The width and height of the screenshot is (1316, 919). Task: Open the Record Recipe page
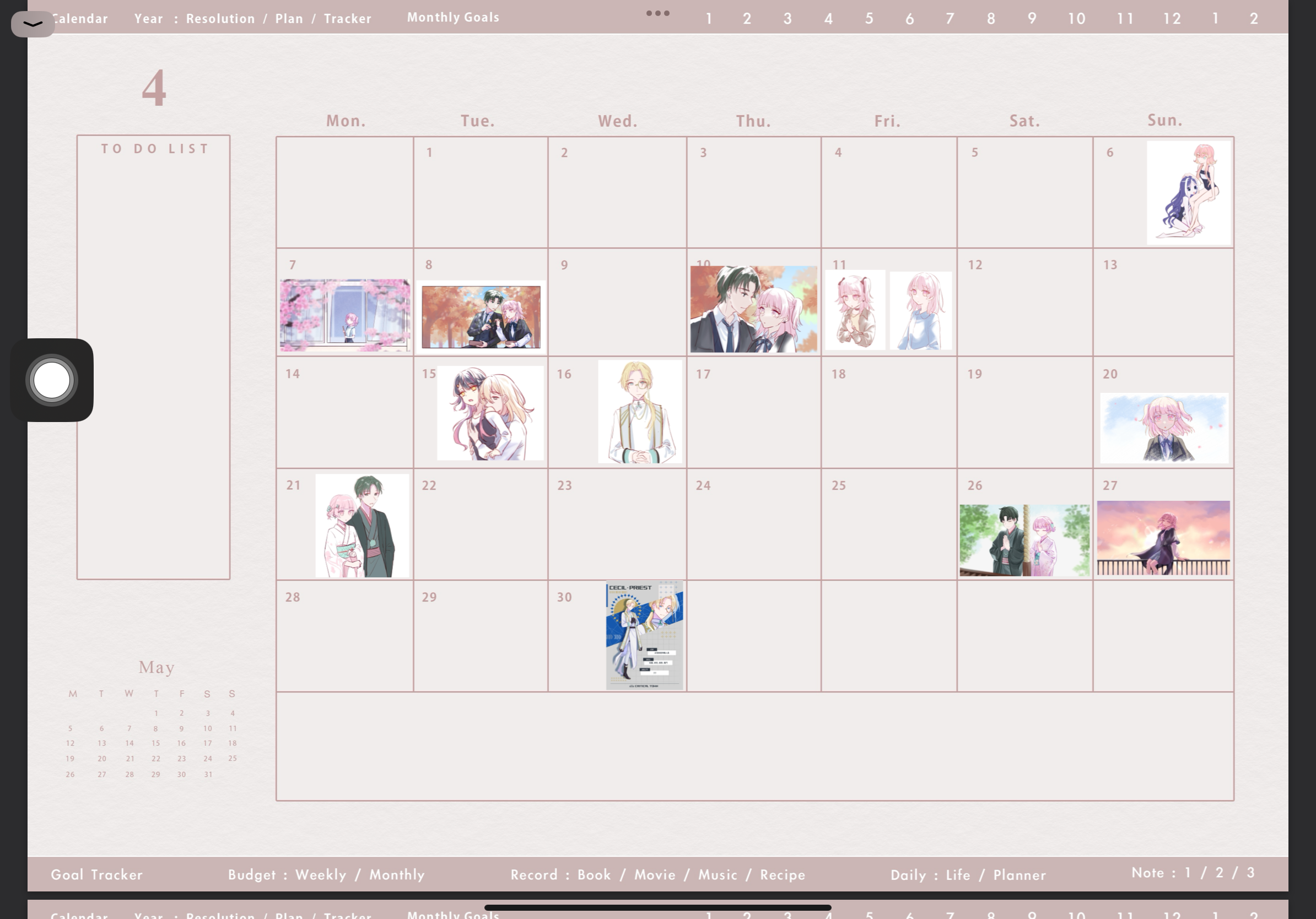[783, 874]
